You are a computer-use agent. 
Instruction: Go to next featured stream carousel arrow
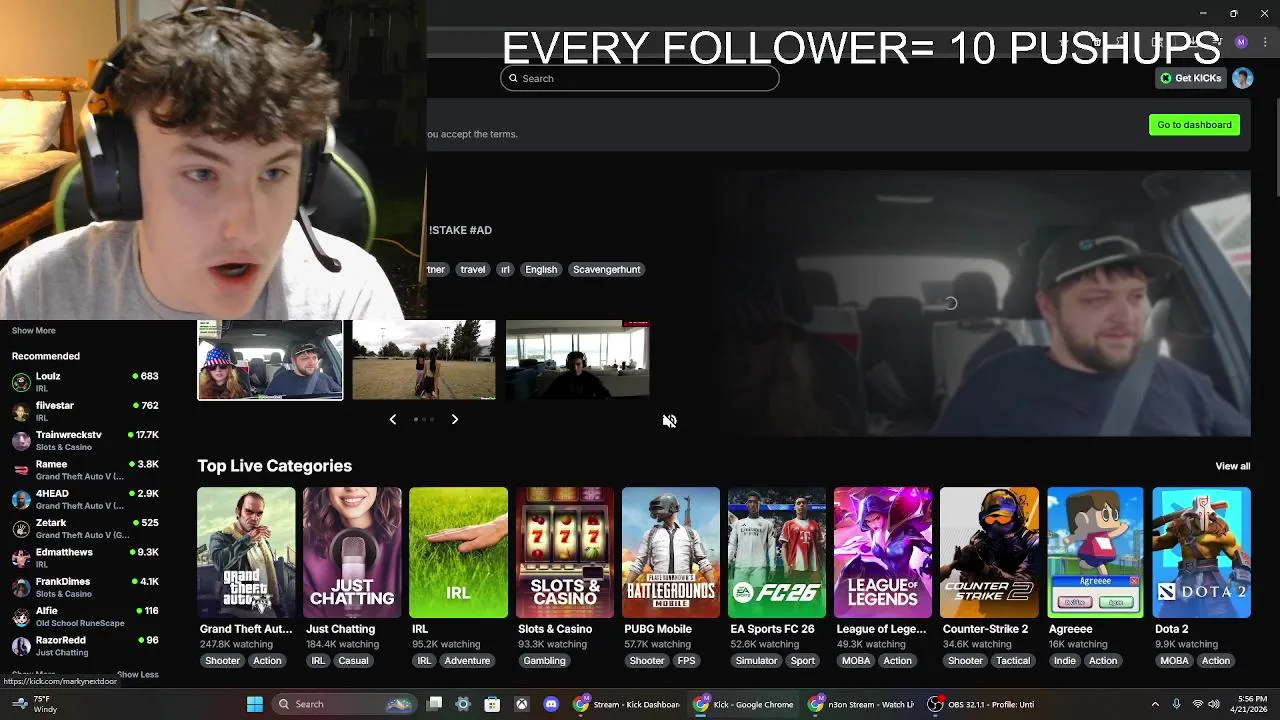(x=455, y=420)
